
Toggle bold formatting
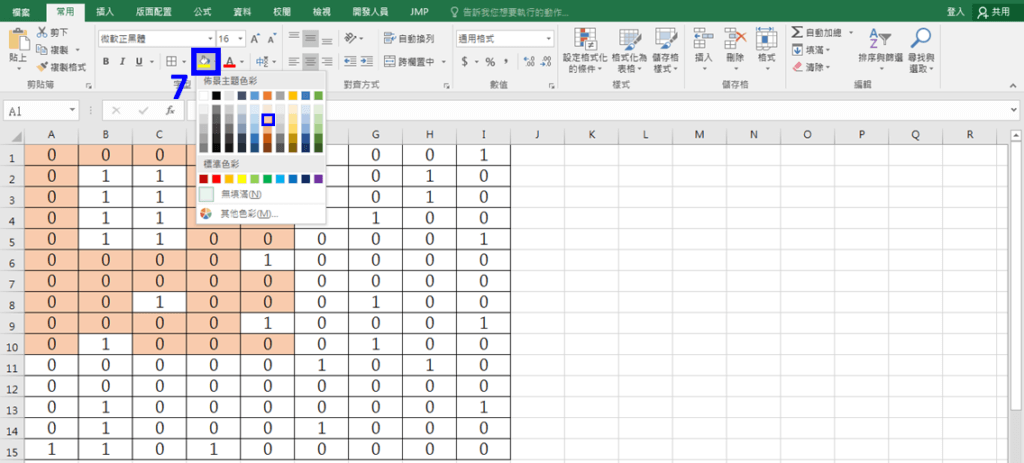coord(107,62)
